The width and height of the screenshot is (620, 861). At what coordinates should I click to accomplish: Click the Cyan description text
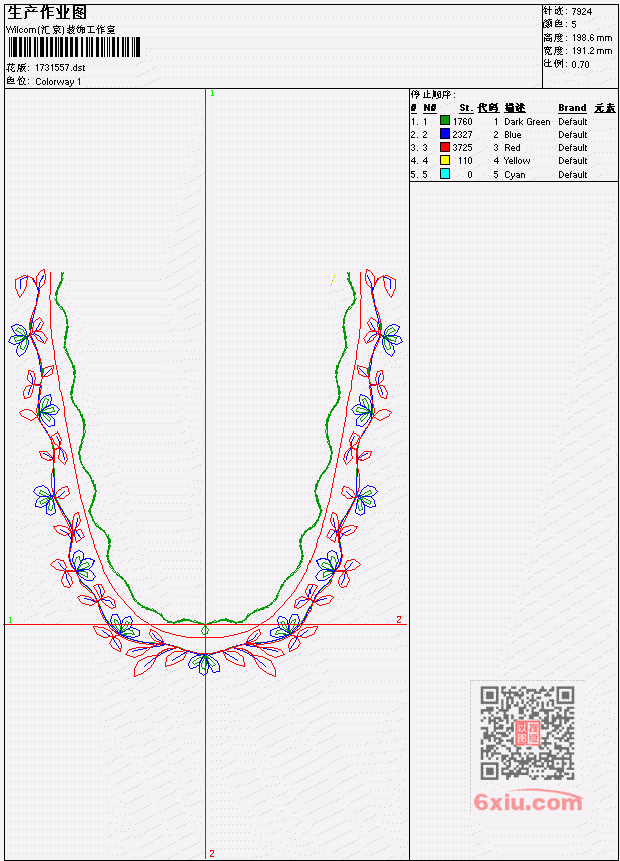515,175
